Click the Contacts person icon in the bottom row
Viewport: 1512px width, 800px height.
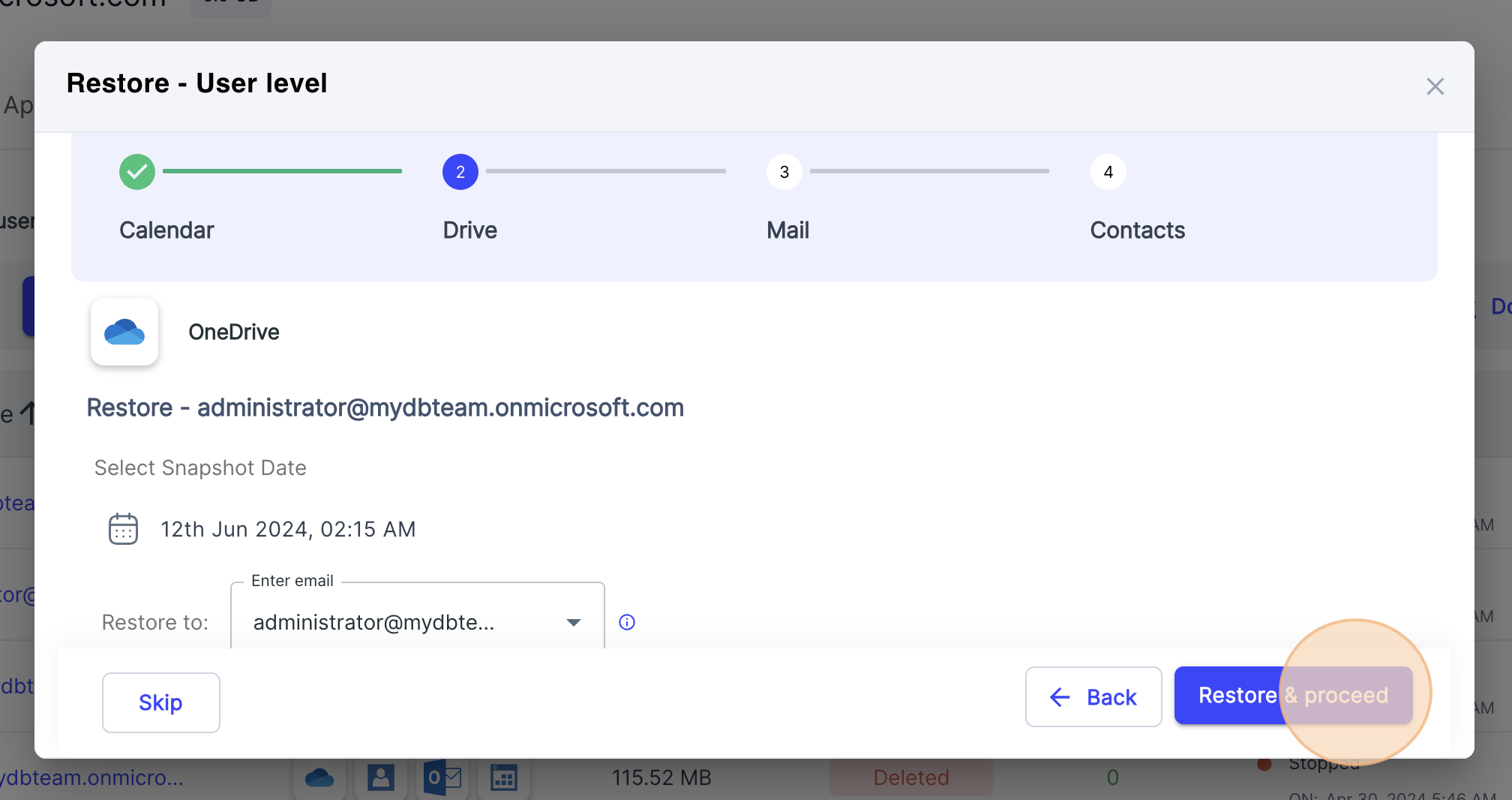pos(381,778)
